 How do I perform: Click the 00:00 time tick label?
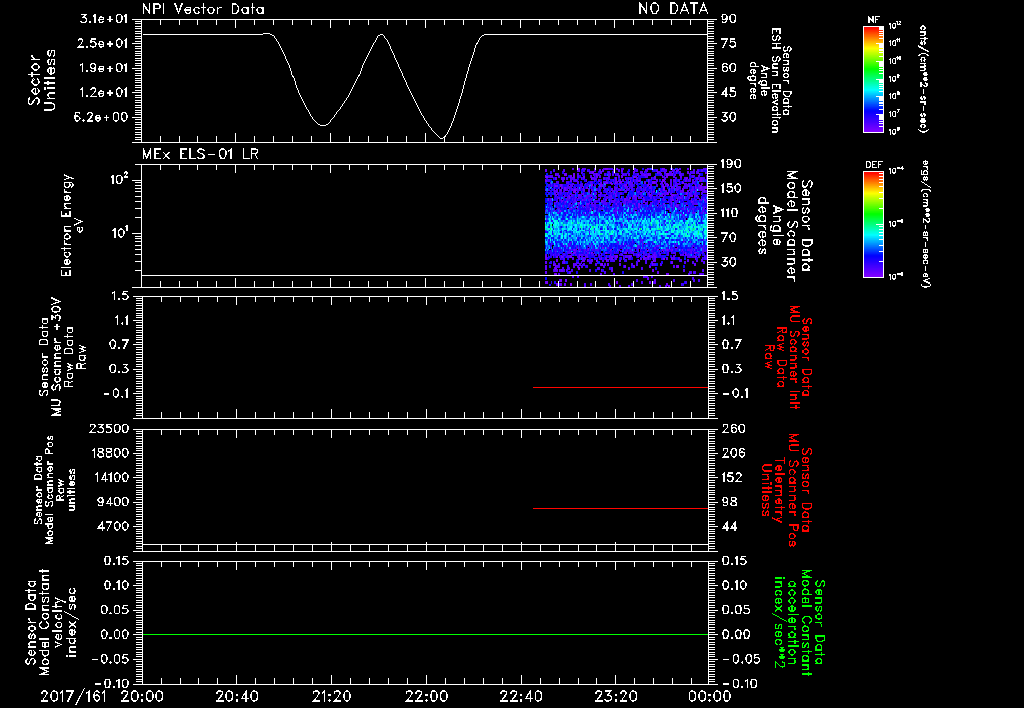tap(710, 696)
